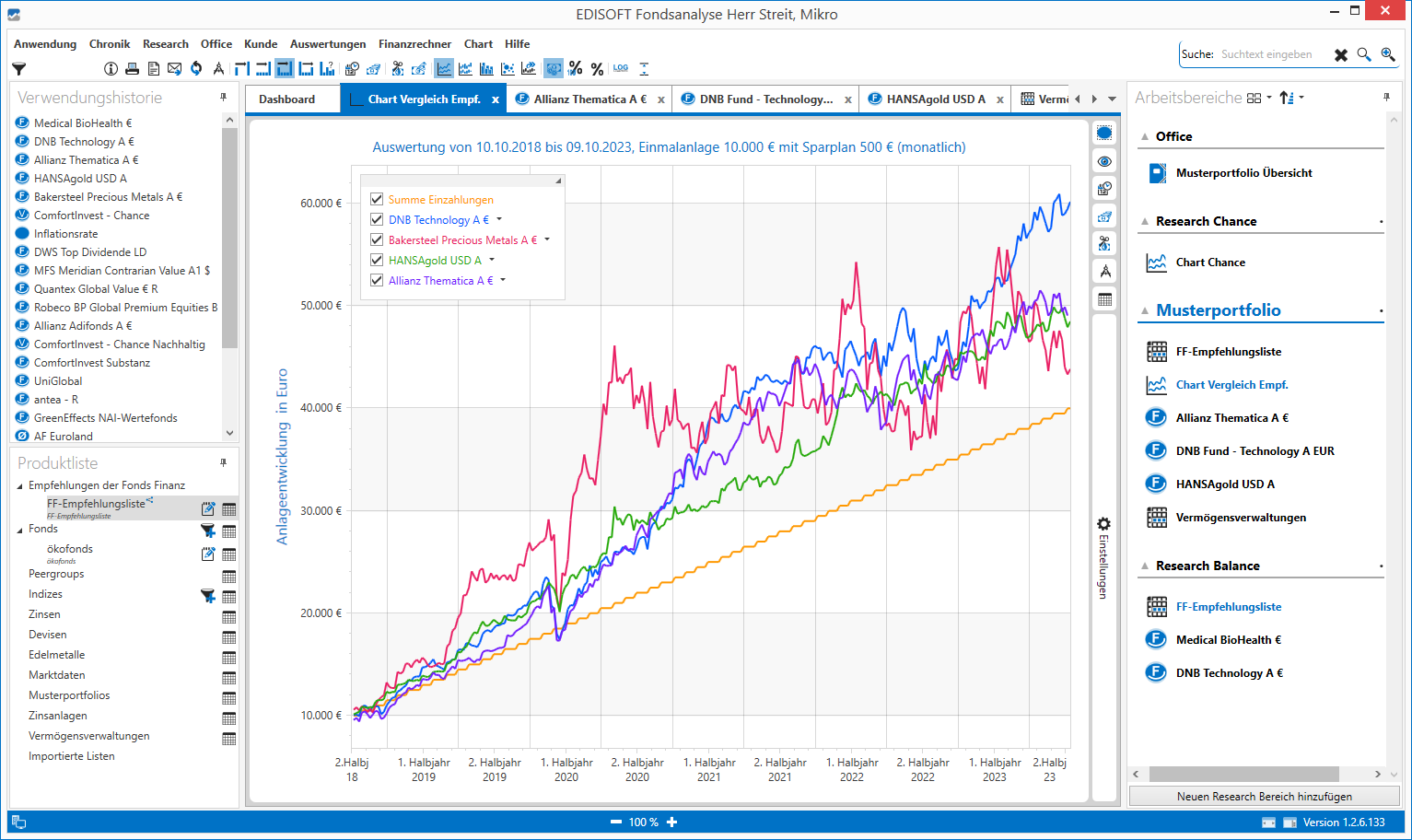Open dropdown arrow next to DNB Technology A €

(x=499, y=219)
